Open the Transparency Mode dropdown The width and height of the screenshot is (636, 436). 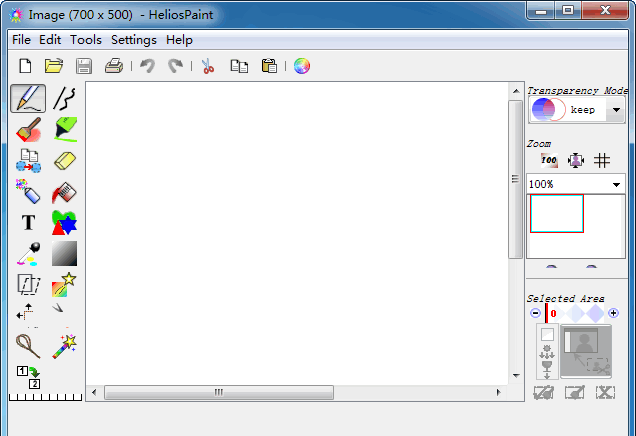click(616, 110)
